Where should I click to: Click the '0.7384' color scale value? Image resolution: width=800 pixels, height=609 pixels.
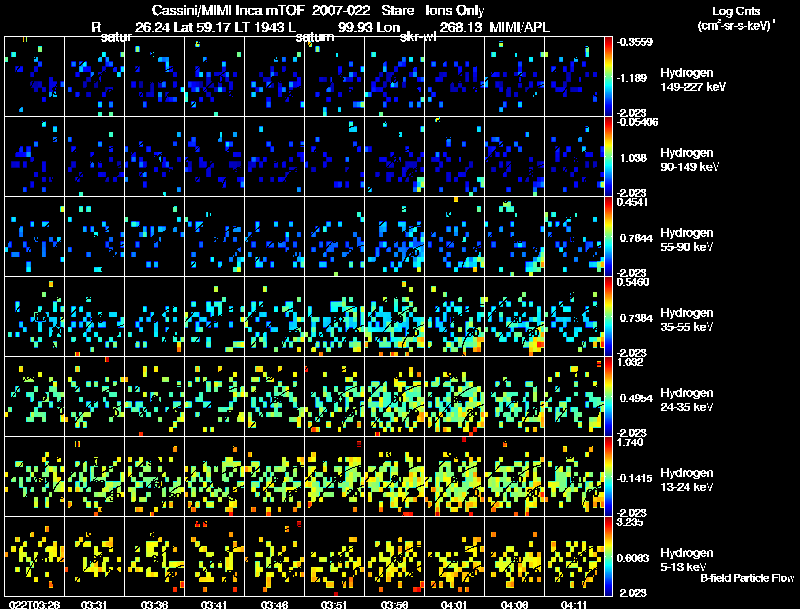tap(636, 318)
